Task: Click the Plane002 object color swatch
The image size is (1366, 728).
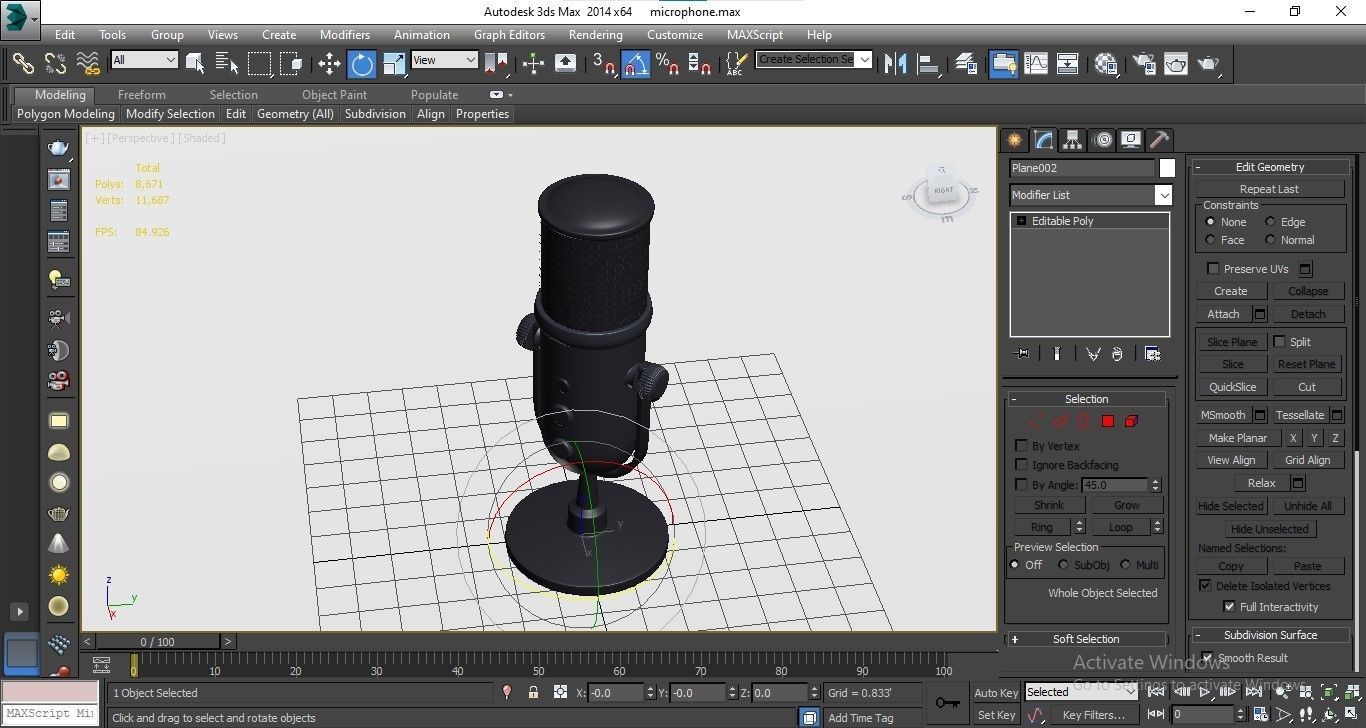Action: 1167,168
